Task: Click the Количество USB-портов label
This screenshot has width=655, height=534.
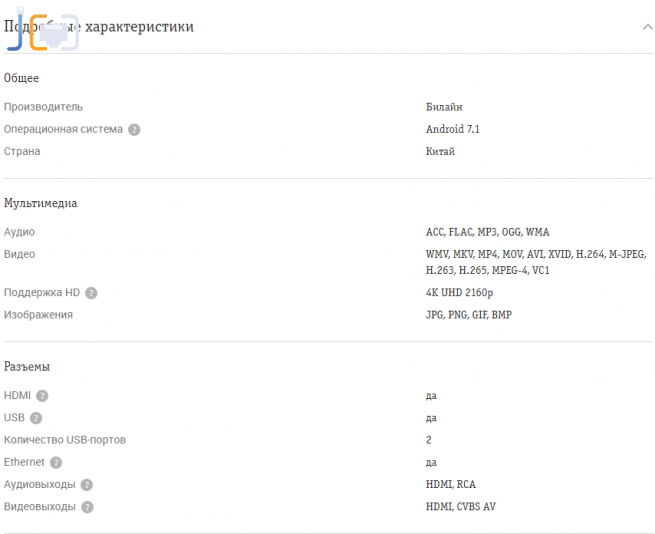Action: coord(65,440)
